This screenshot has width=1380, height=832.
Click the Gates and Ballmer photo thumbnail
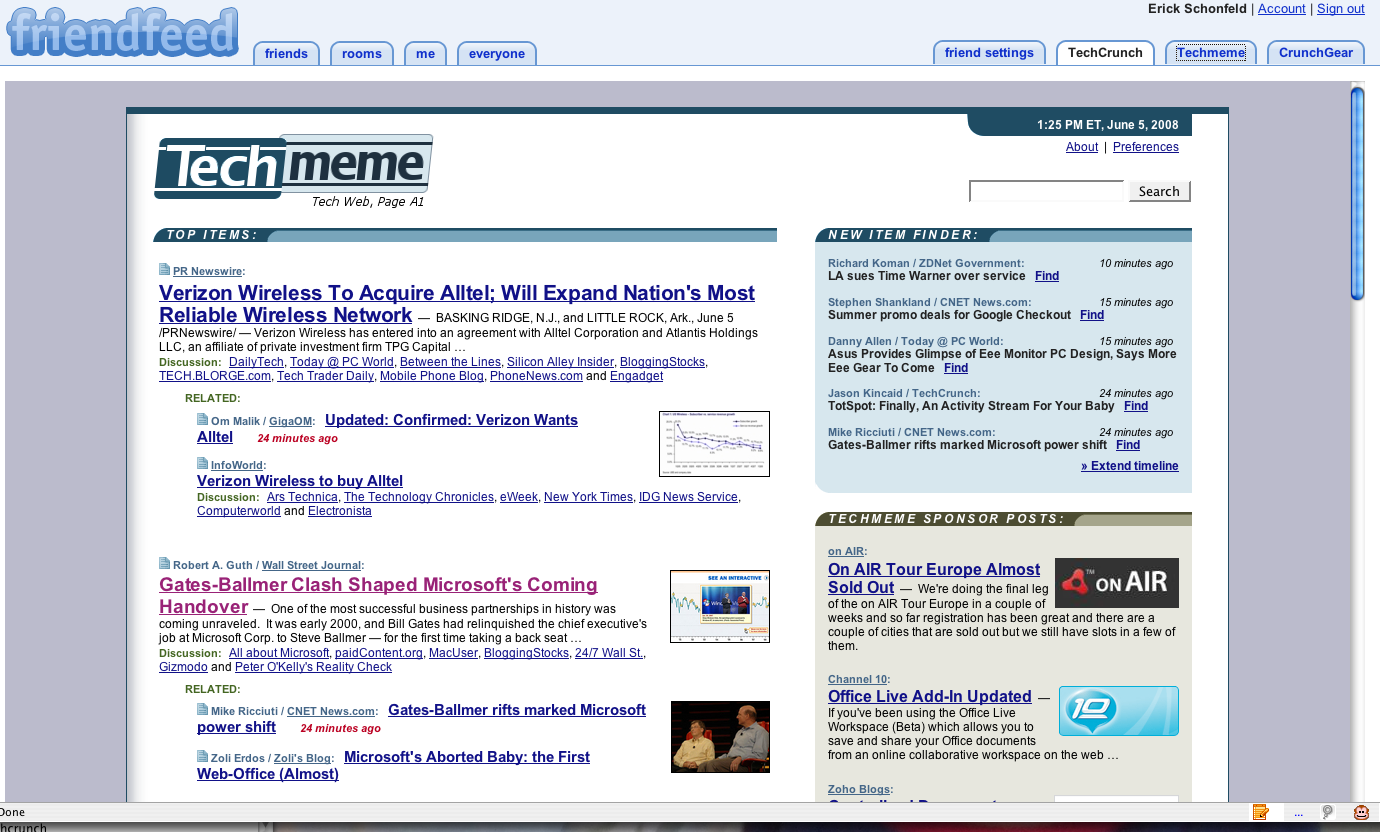pos(720,737)
